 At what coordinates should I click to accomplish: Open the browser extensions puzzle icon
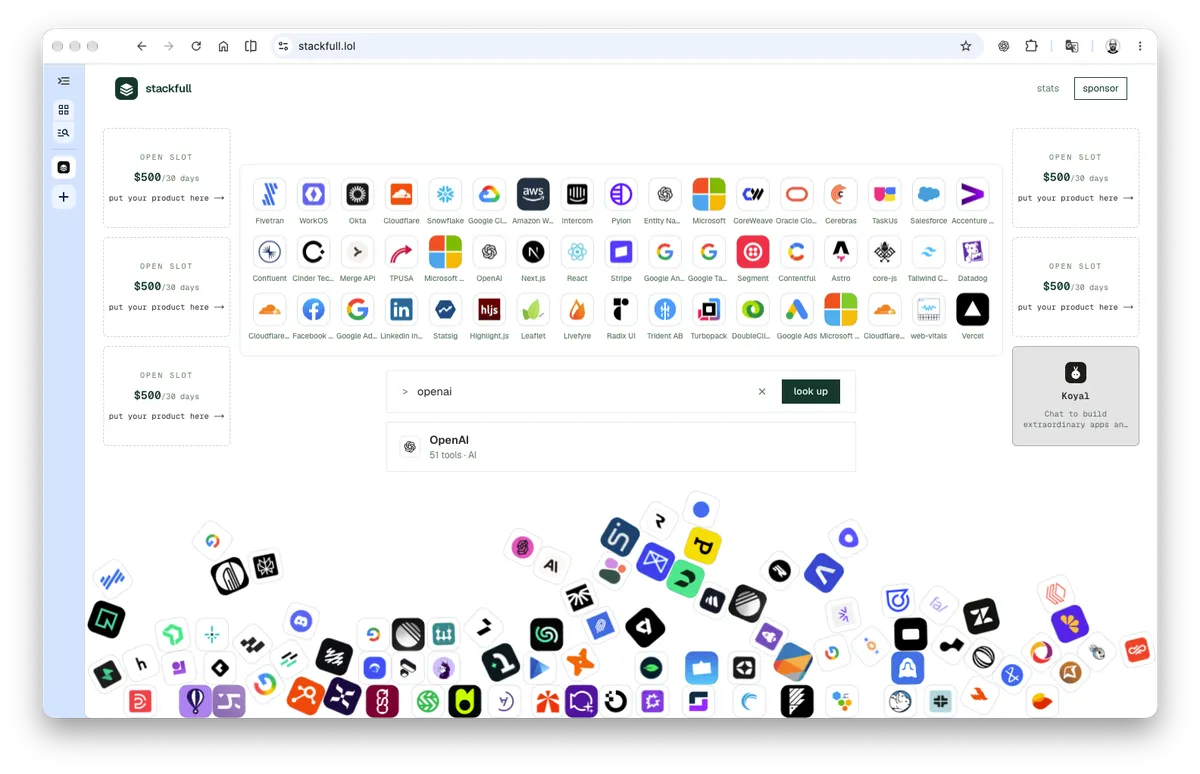point(1032,46)
